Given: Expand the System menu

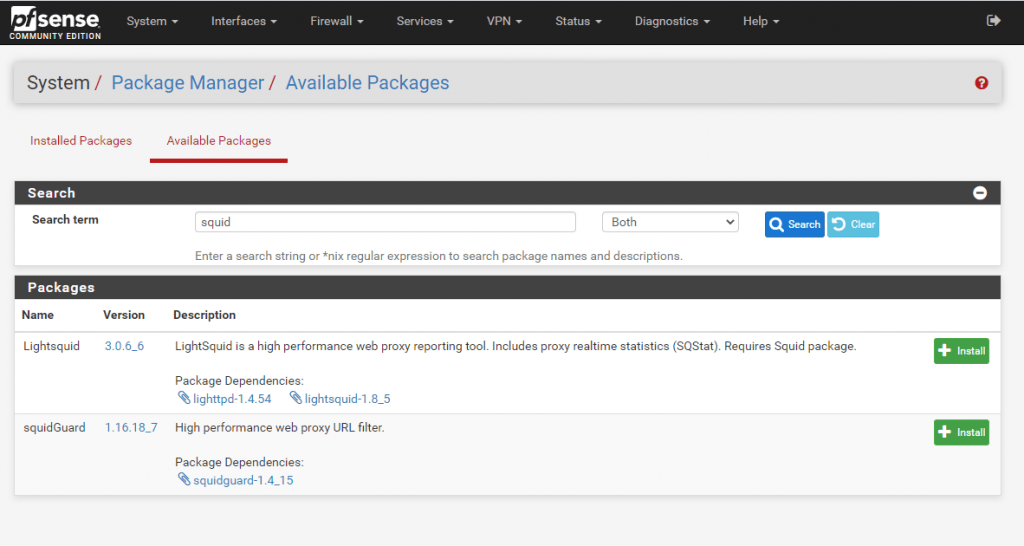Looking at the screenshot, I should (152, 21).
